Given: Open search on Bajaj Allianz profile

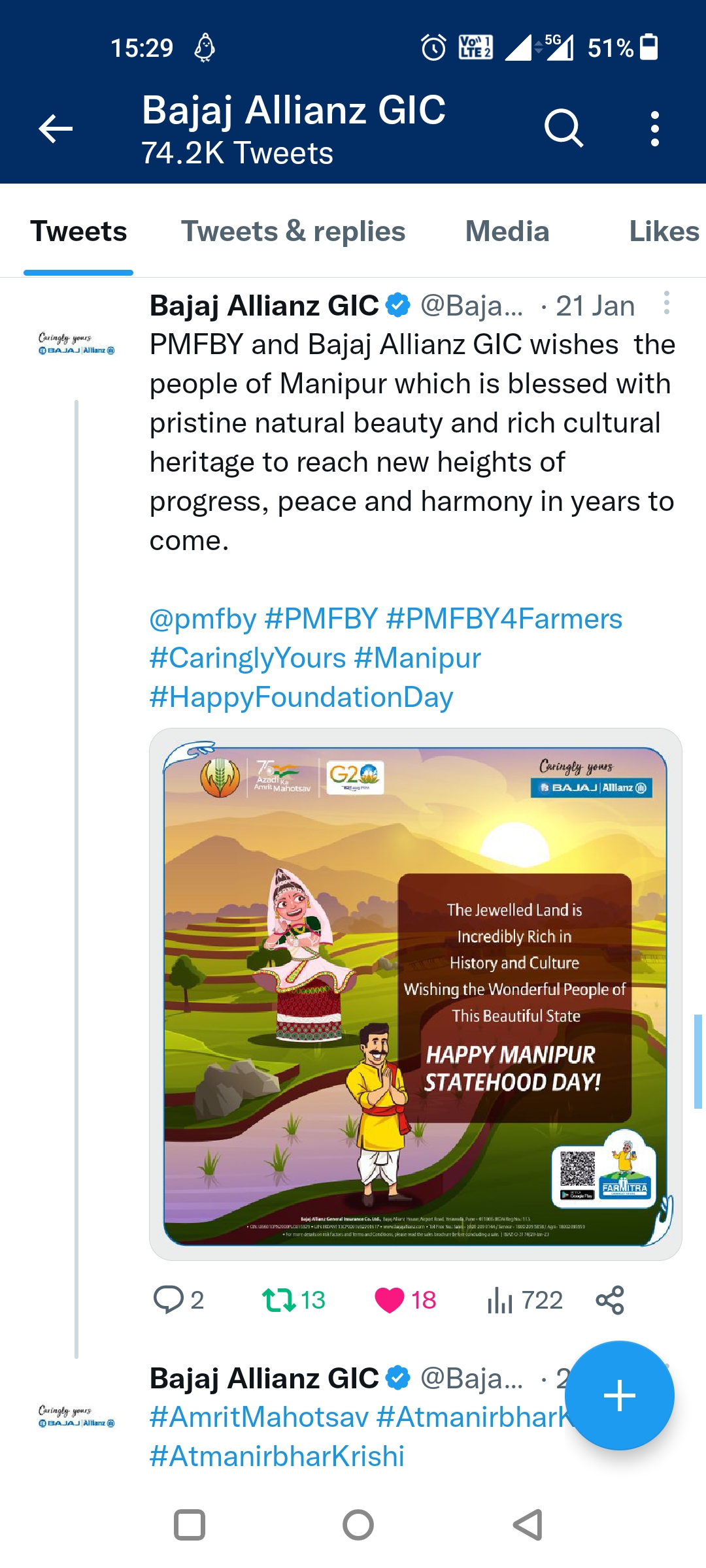Looking at the screenshot, I should (563, 128).
